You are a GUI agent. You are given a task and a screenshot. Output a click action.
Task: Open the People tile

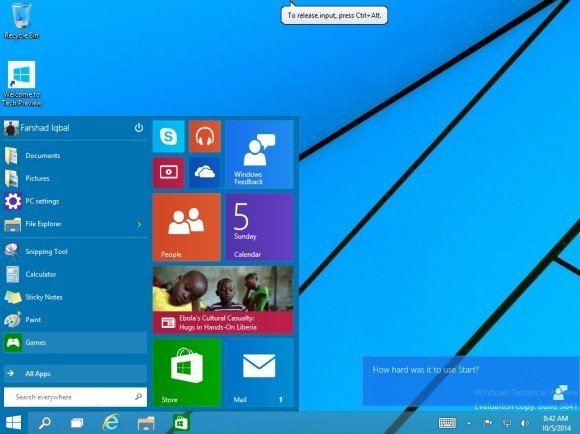tap(187, 227)
